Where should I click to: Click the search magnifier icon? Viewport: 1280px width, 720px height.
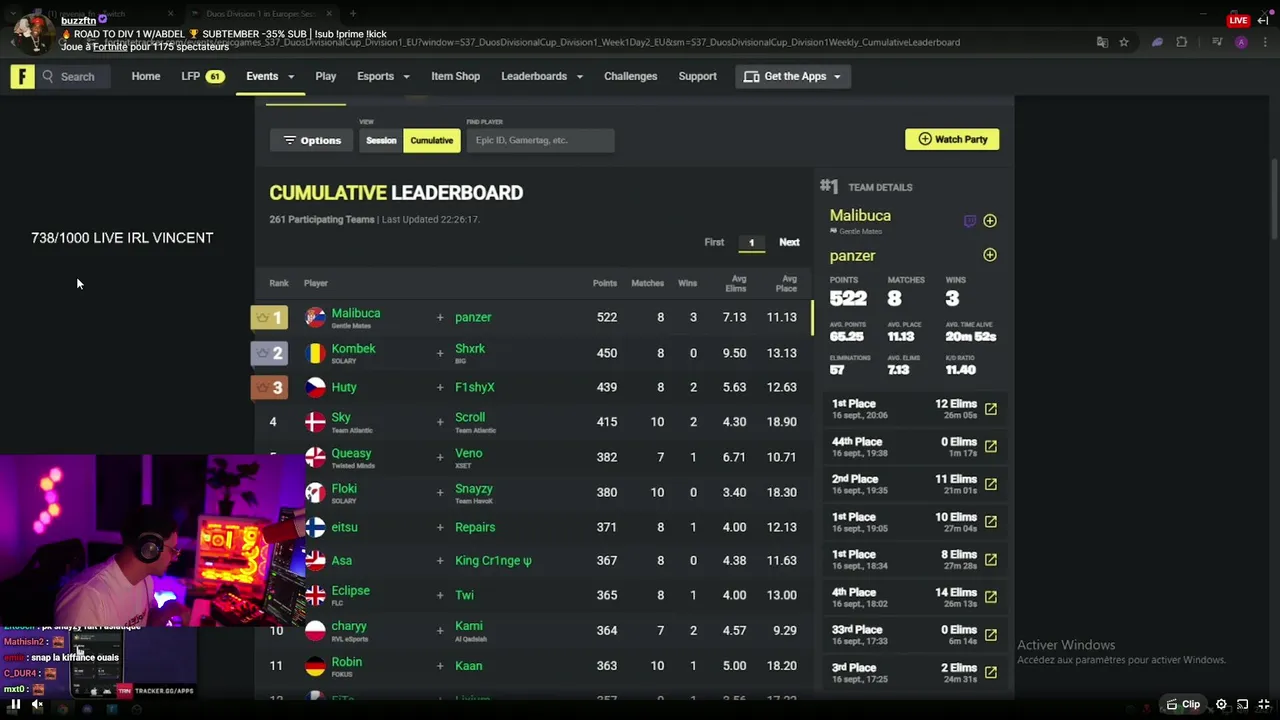pos(47,77)
